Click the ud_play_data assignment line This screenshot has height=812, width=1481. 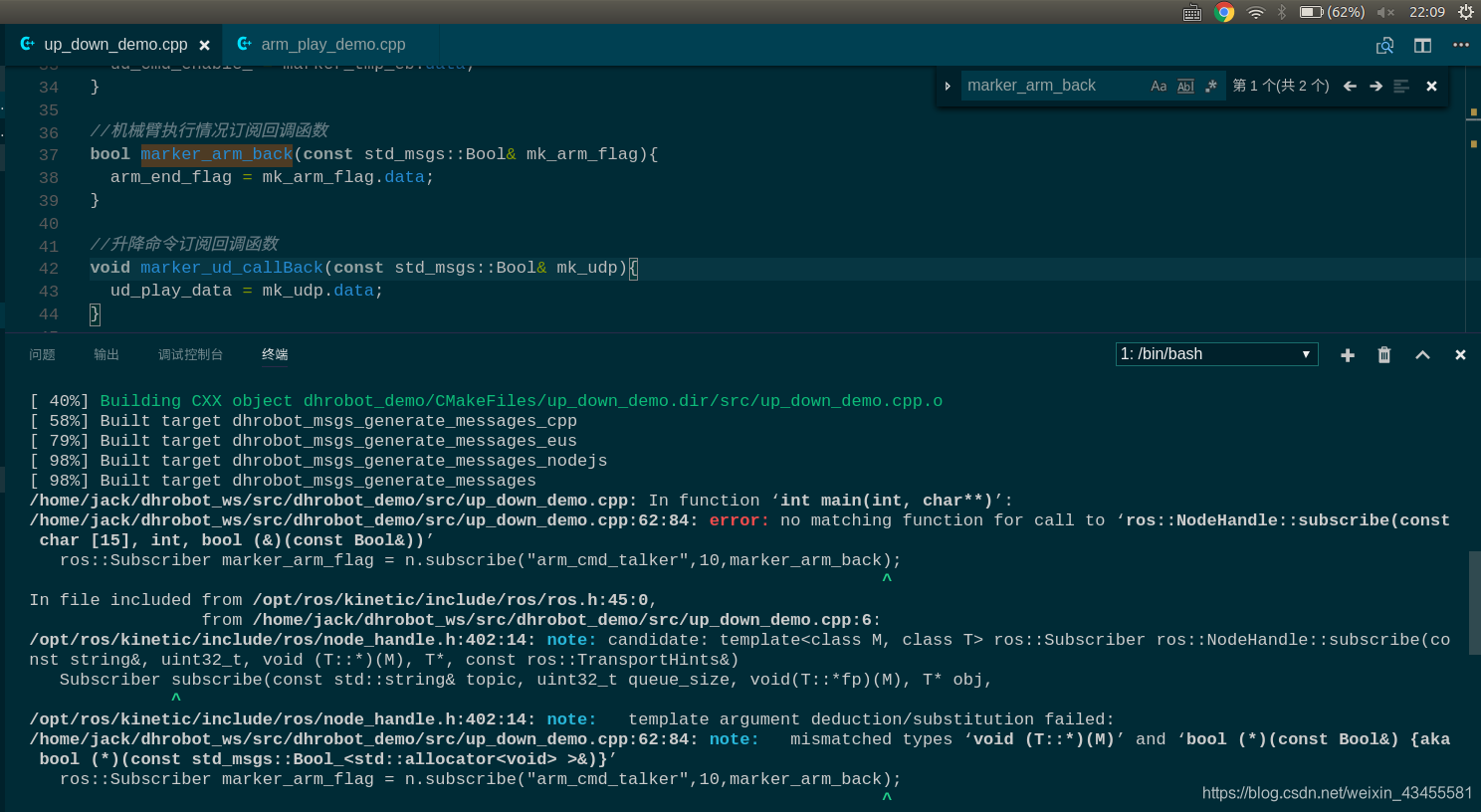point(247,291)
